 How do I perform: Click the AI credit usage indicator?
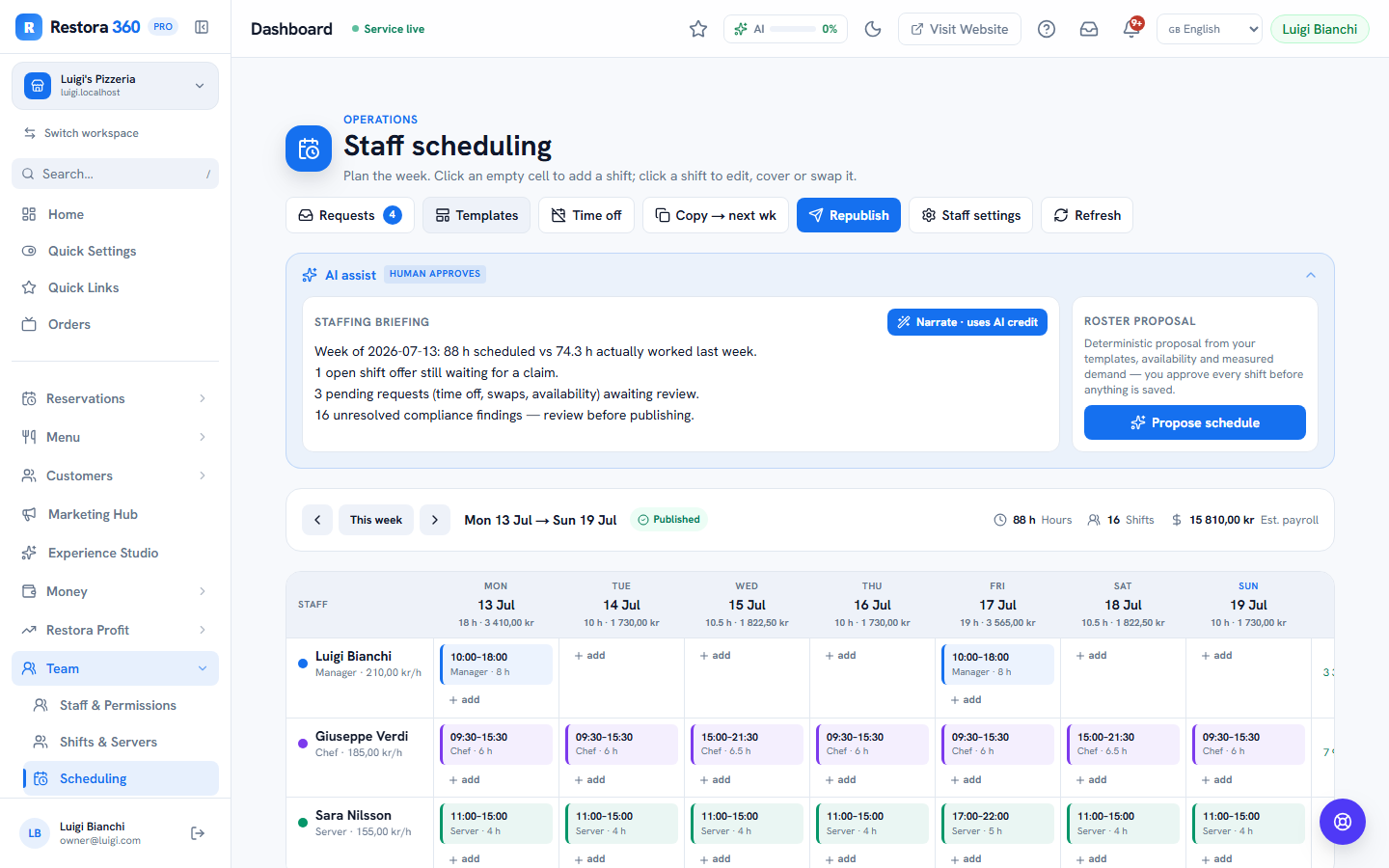pyautogui.click(x=785, y=29)
